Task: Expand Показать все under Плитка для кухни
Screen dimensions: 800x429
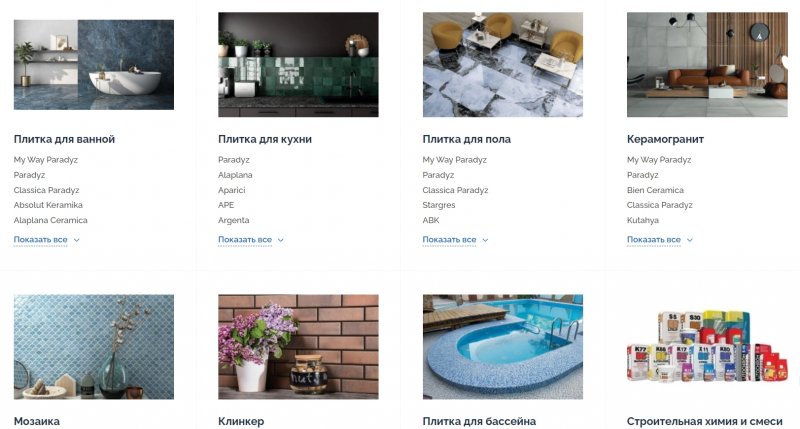Action: 251,240
